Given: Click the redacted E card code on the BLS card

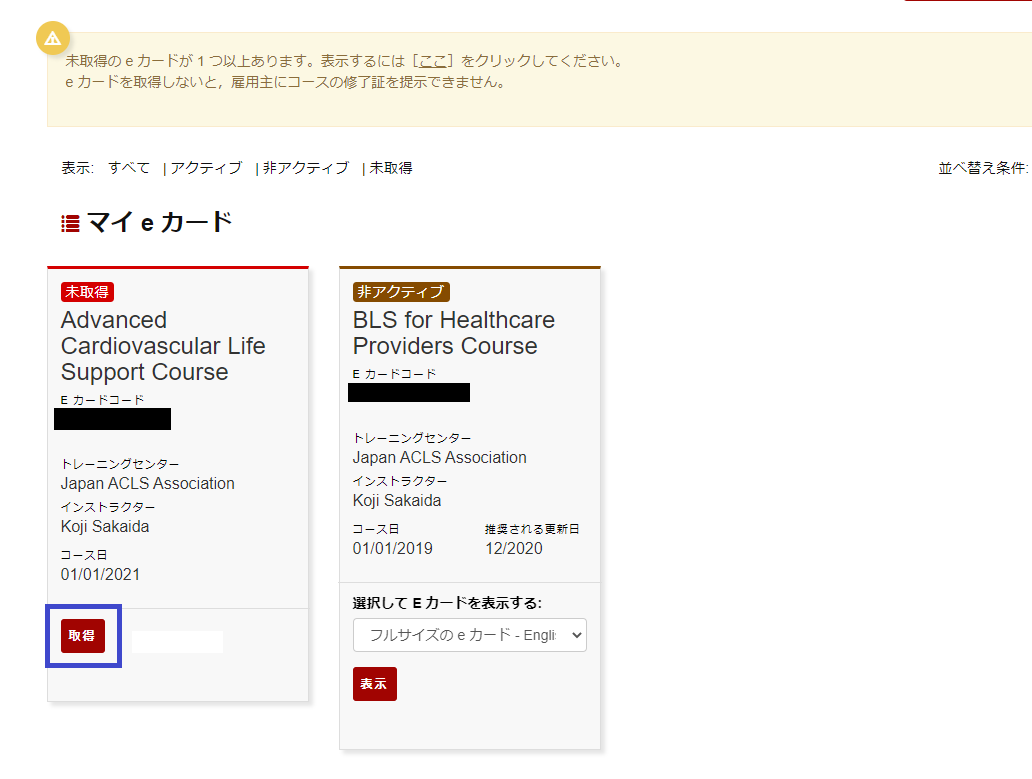Looking at the screenshot, I should pyautogui.click(x=408, y=392).
